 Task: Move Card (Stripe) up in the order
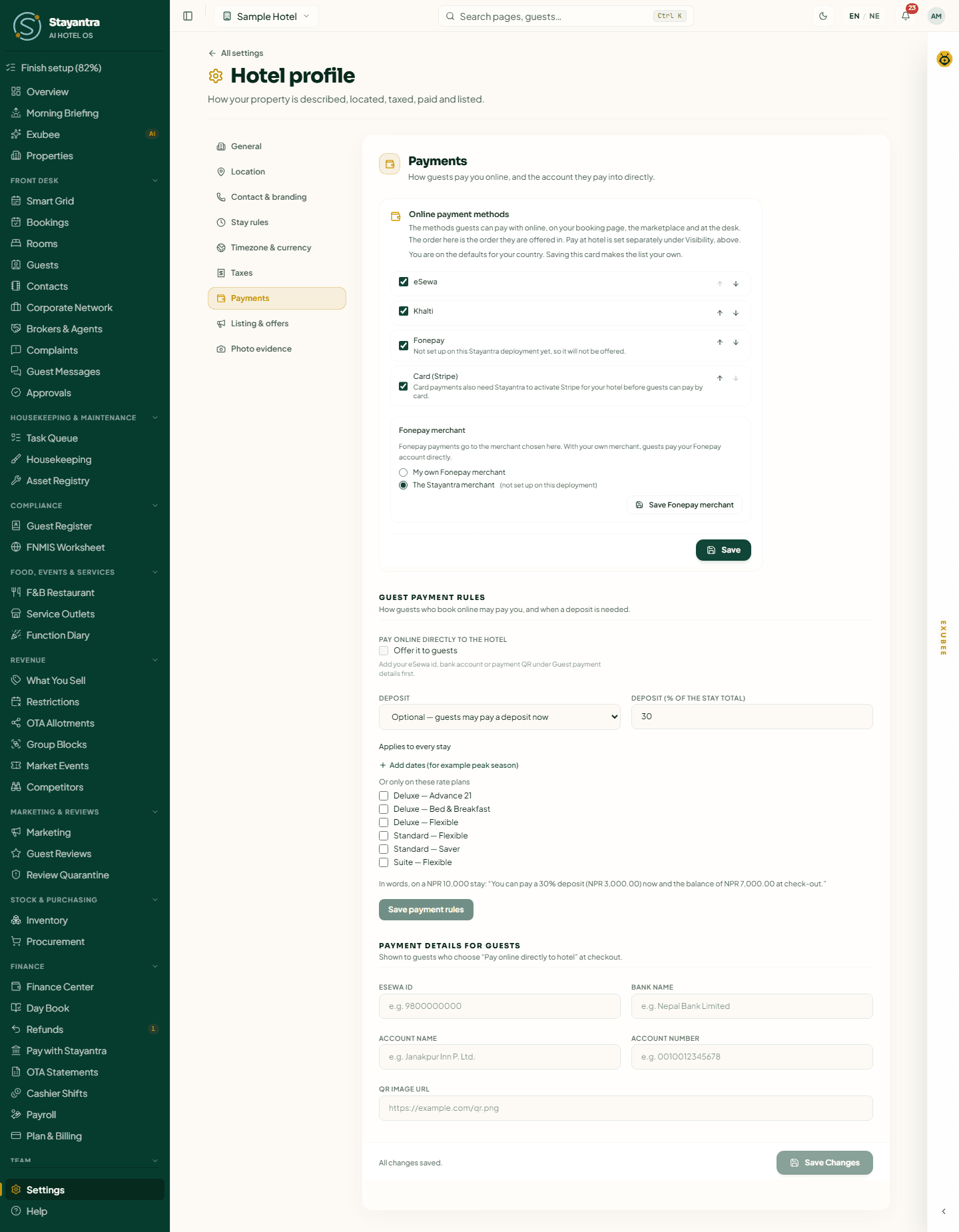(720, 378)
